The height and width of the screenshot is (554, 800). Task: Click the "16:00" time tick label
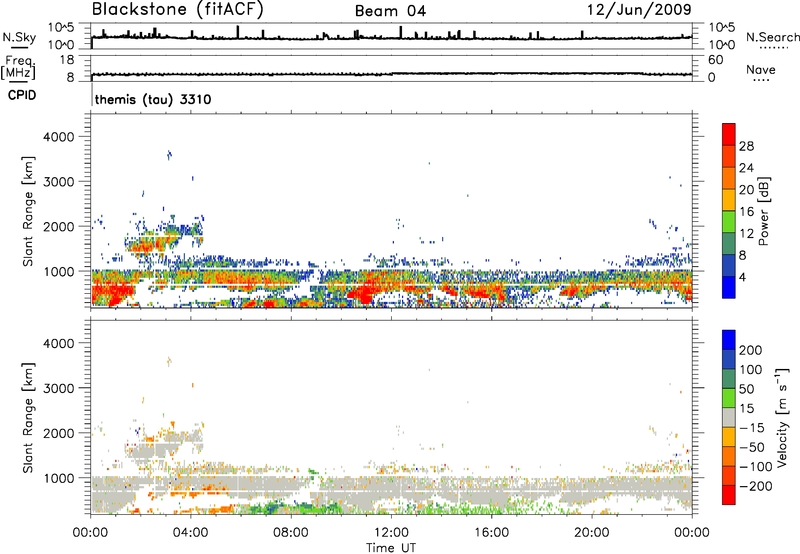tap(491, 533)
